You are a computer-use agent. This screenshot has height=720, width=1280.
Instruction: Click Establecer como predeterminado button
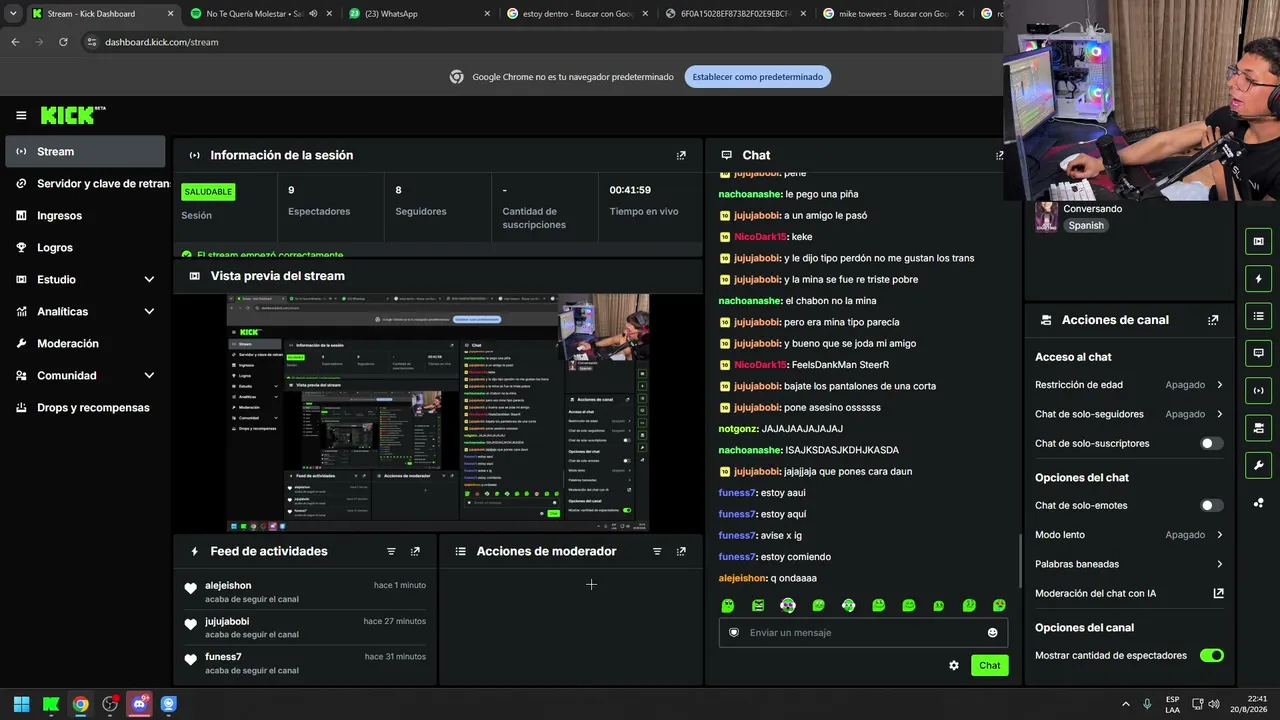click(757, 77)
